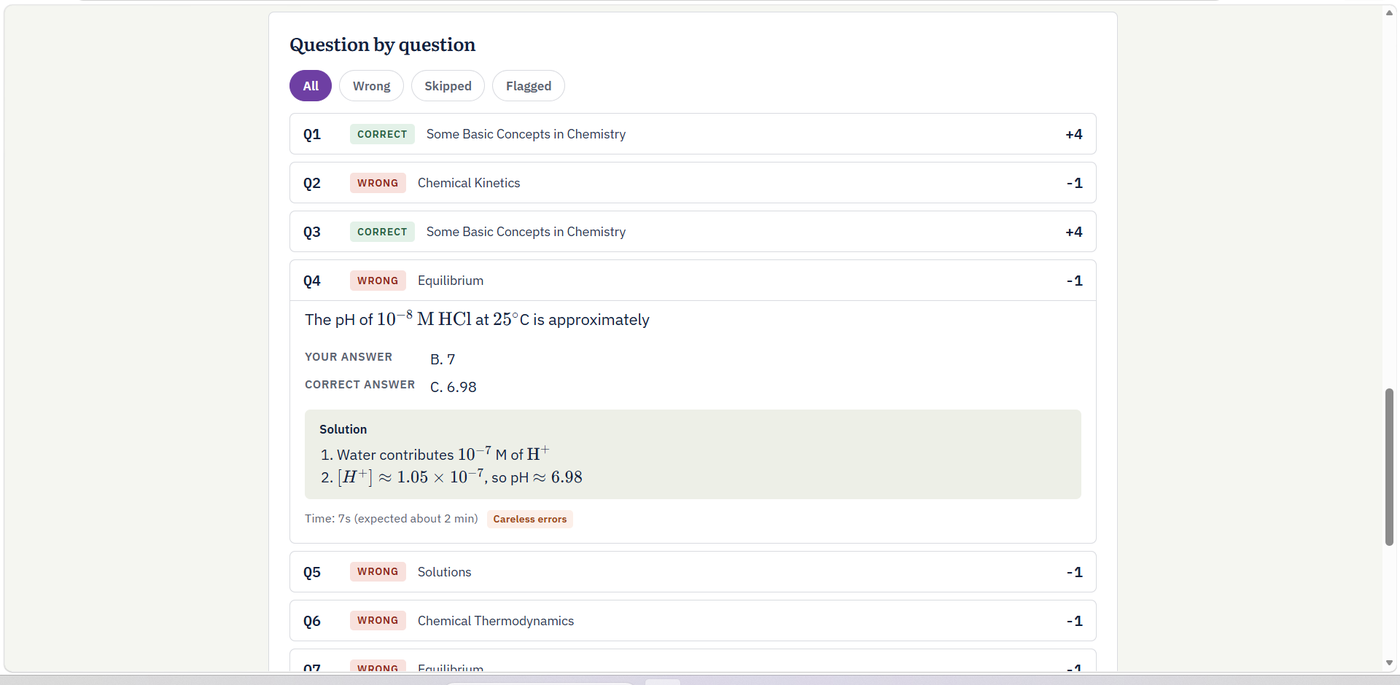Screen dimensions: 1400x685
Task: Click the WRONG badge on Q2
Action: (x=378, y=183)
